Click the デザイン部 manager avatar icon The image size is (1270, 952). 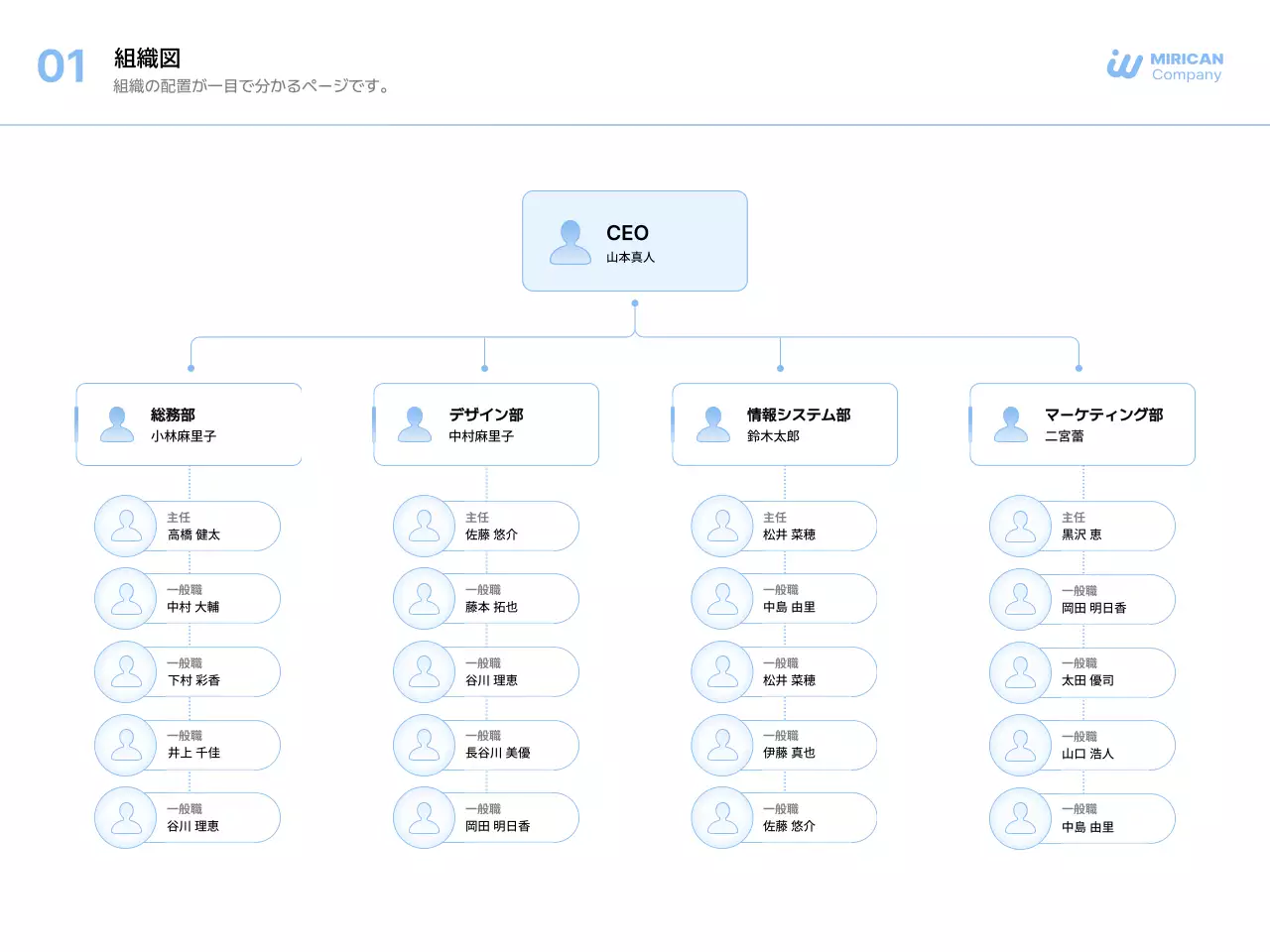click(415, 424)
